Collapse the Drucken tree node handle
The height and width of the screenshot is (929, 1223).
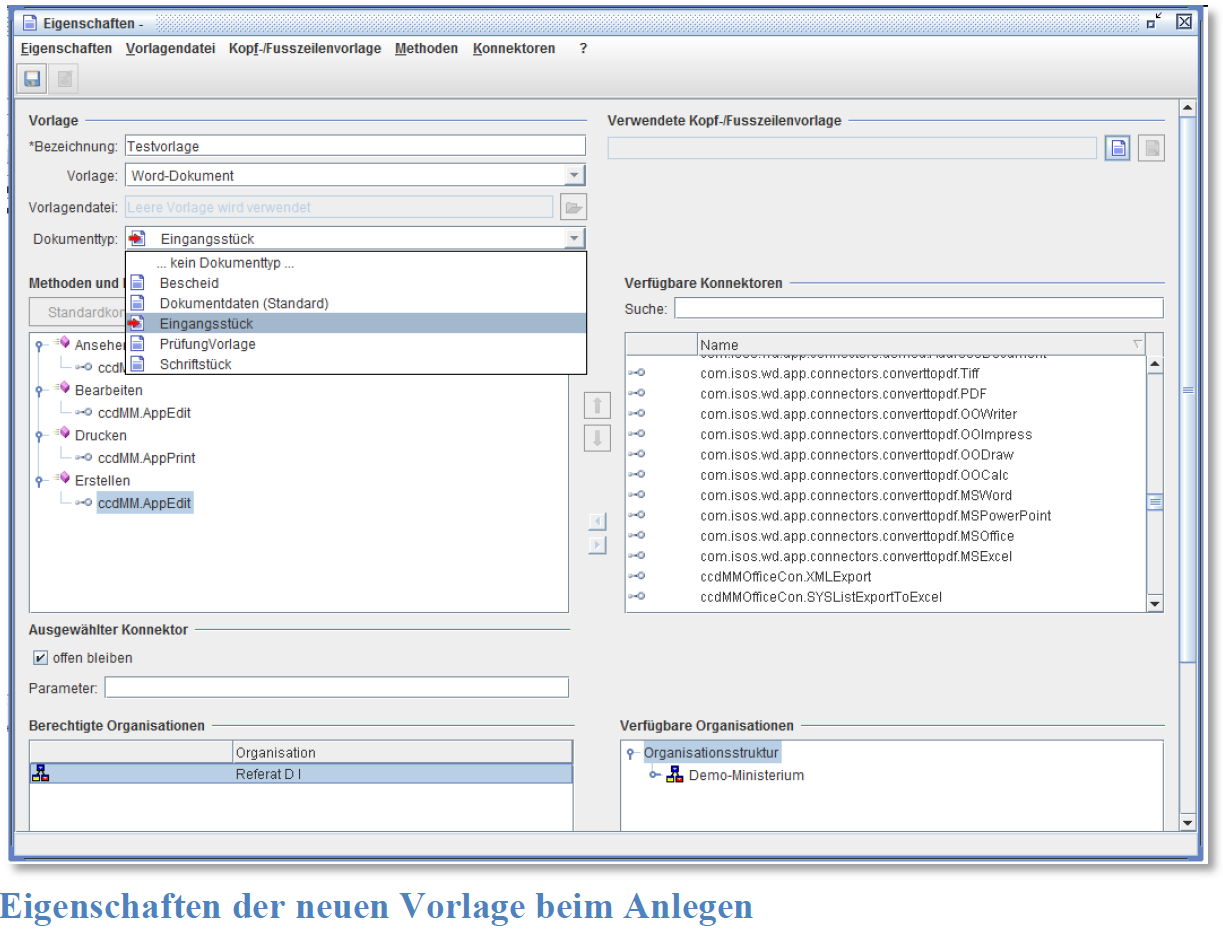pos(39,436)
